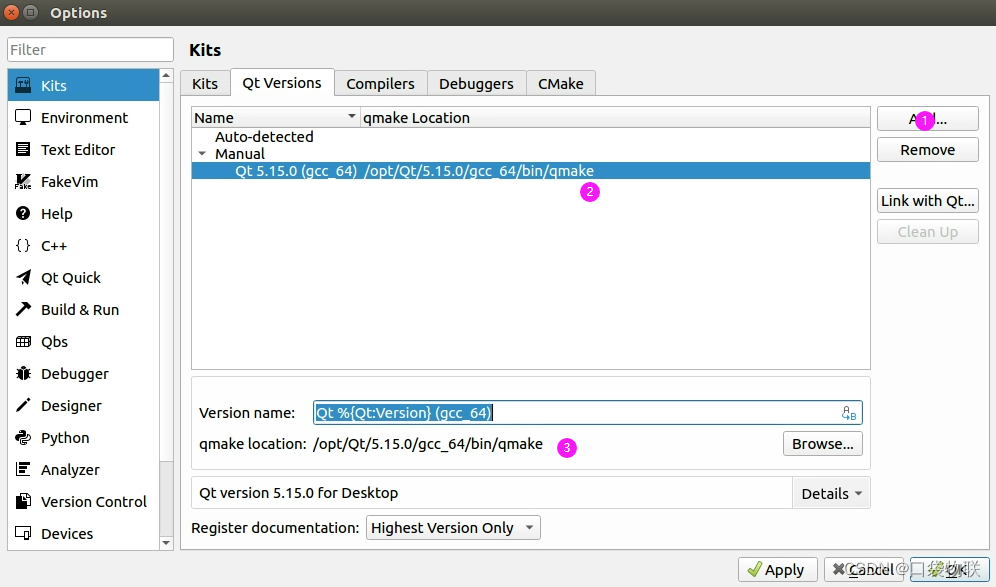Open the Build & Run hammer icon

(23, 309)
